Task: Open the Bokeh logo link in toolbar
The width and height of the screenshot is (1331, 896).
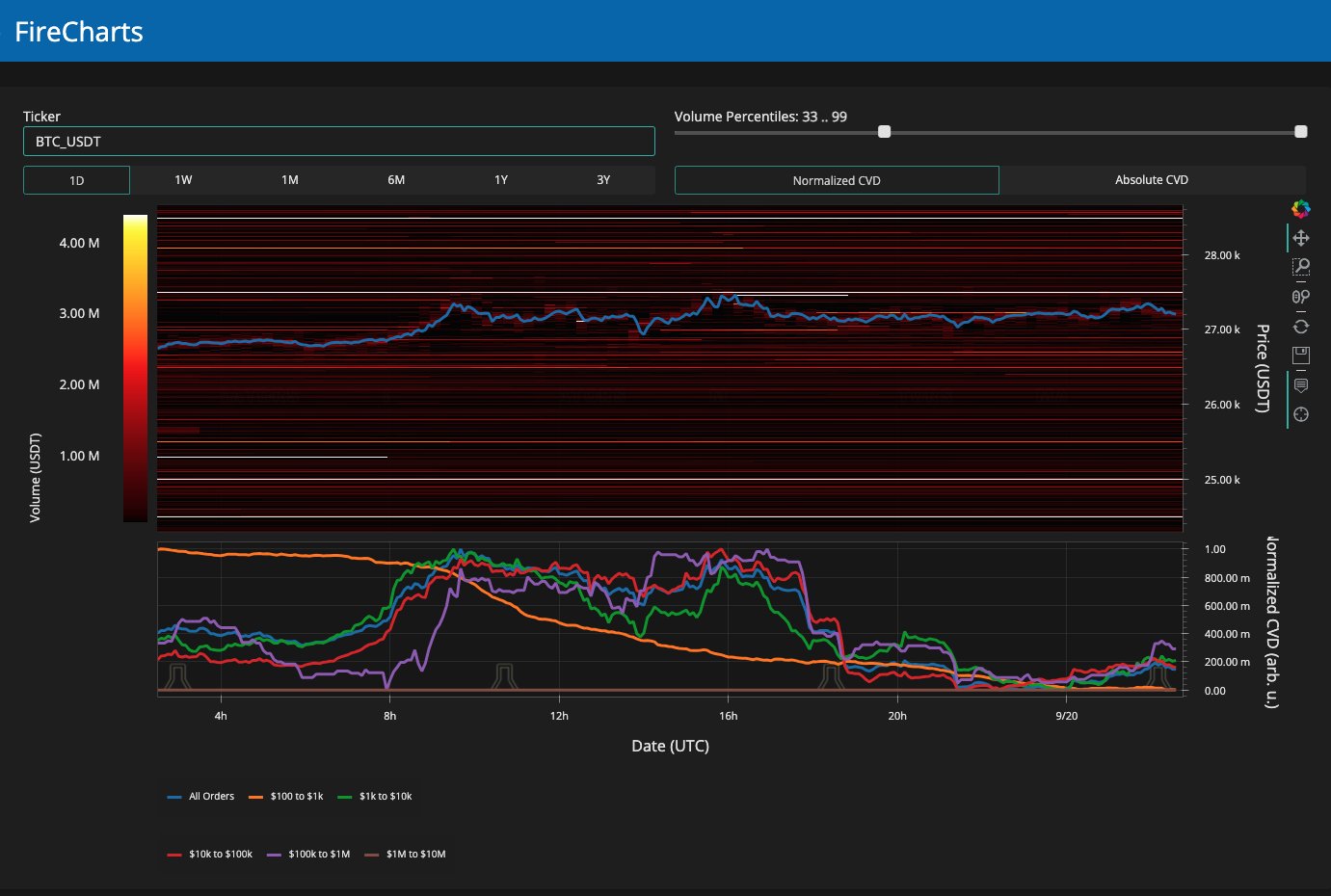Action: pos(1300,209)
